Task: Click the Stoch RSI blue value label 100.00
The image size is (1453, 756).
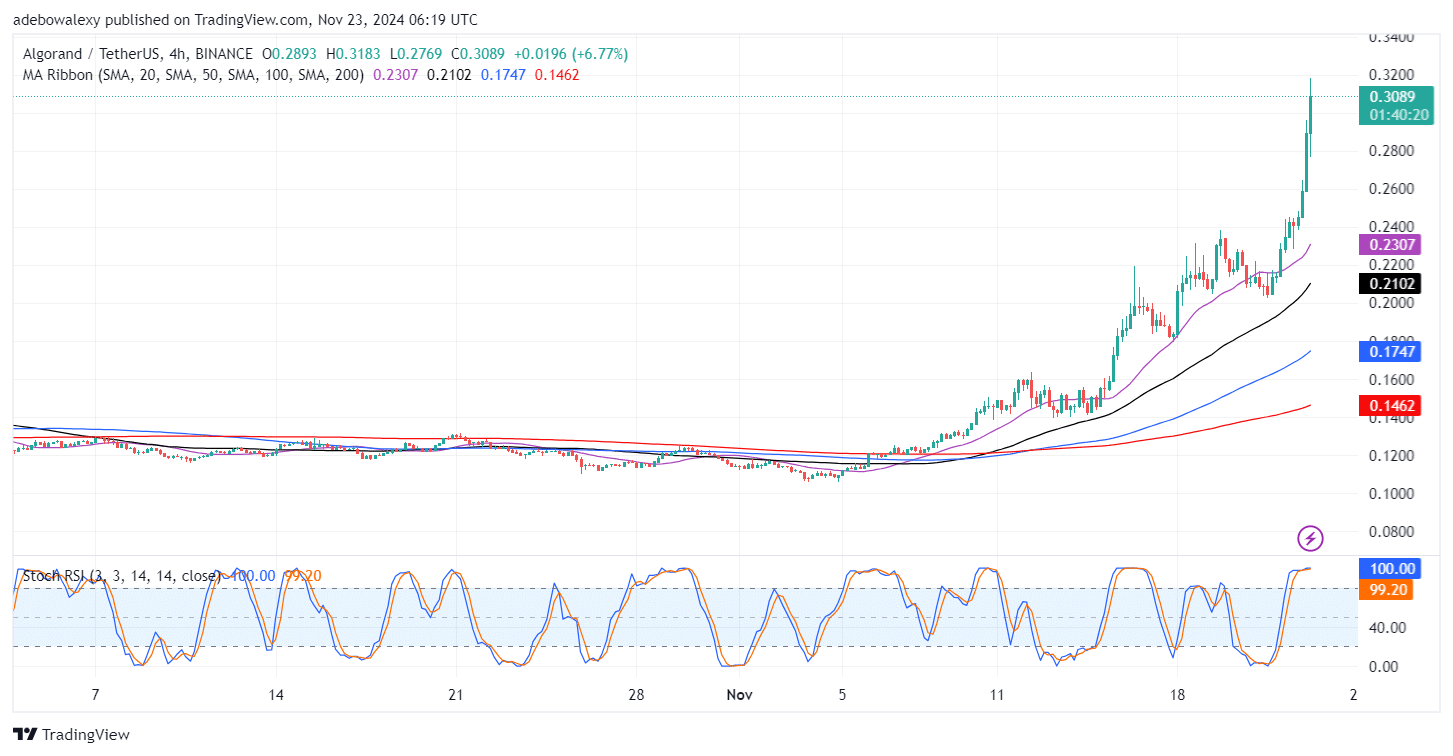Action: (1391, 568)
